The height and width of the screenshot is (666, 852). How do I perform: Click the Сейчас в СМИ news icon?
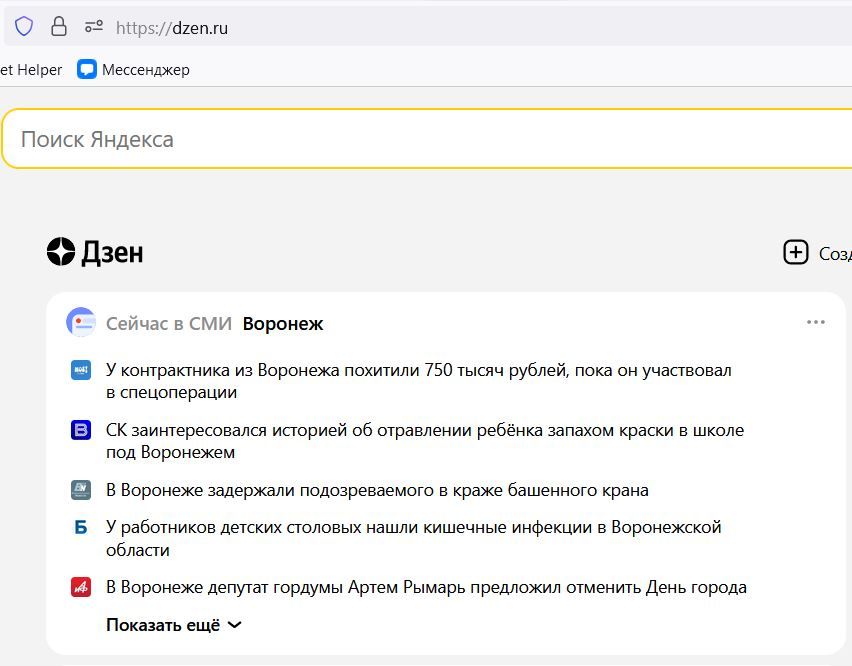(81, 323)
